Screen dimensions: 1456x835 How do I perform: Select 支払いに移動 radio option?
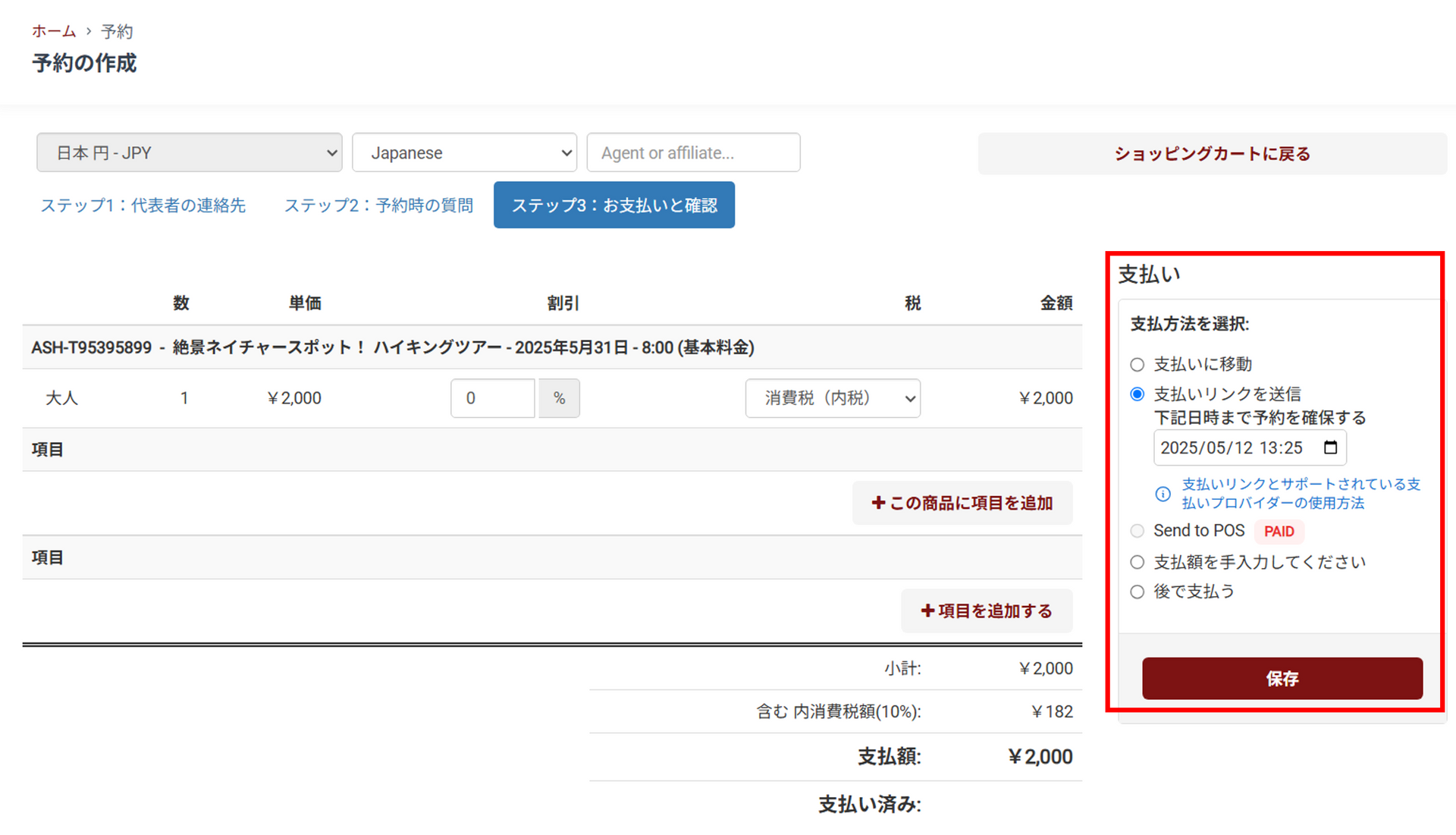tap(1137, 365)
